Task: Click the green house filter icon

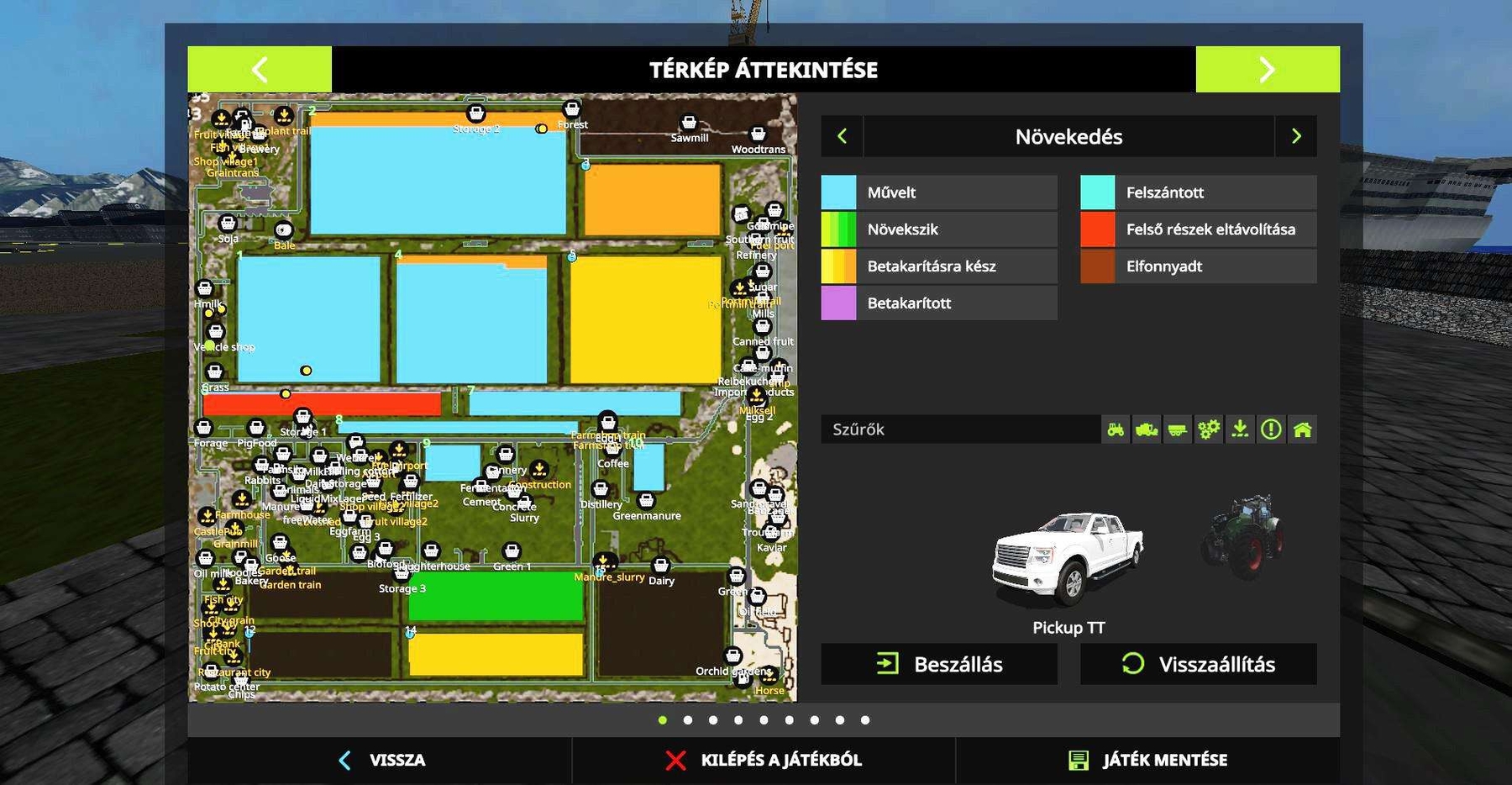Action: coord(1302,429)
